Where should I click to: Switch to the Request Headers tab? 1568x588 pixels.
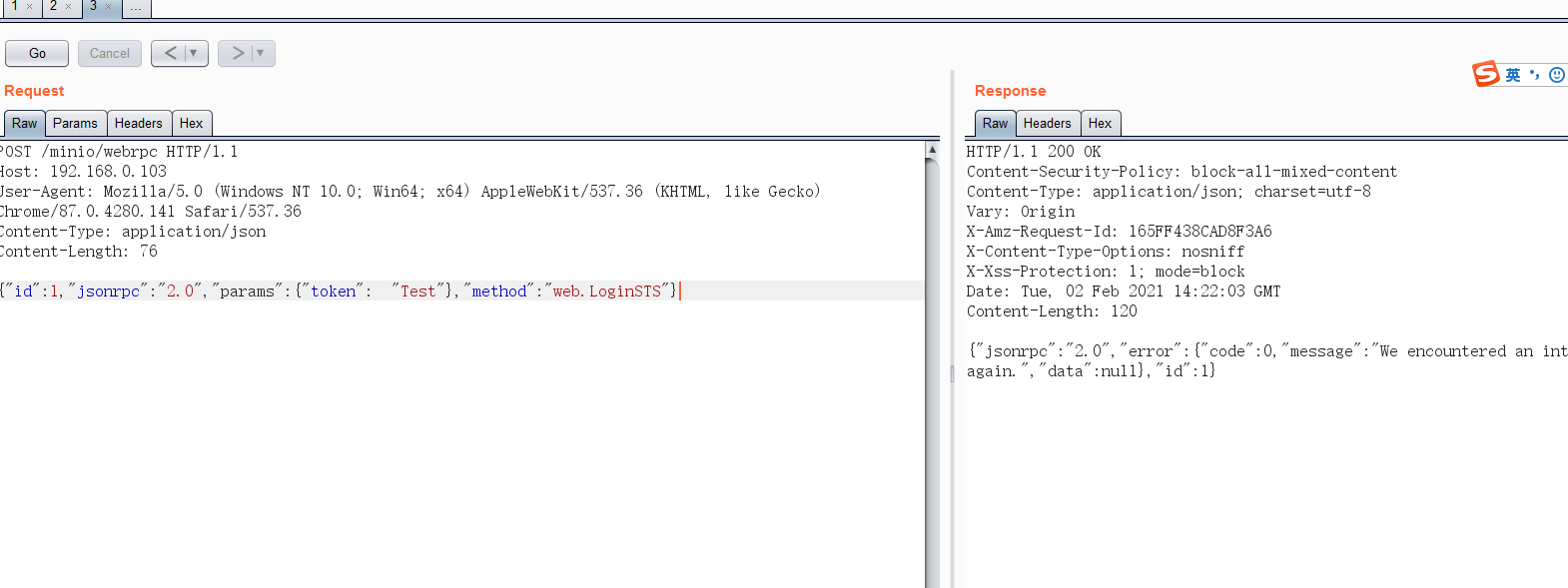point(138,124)
